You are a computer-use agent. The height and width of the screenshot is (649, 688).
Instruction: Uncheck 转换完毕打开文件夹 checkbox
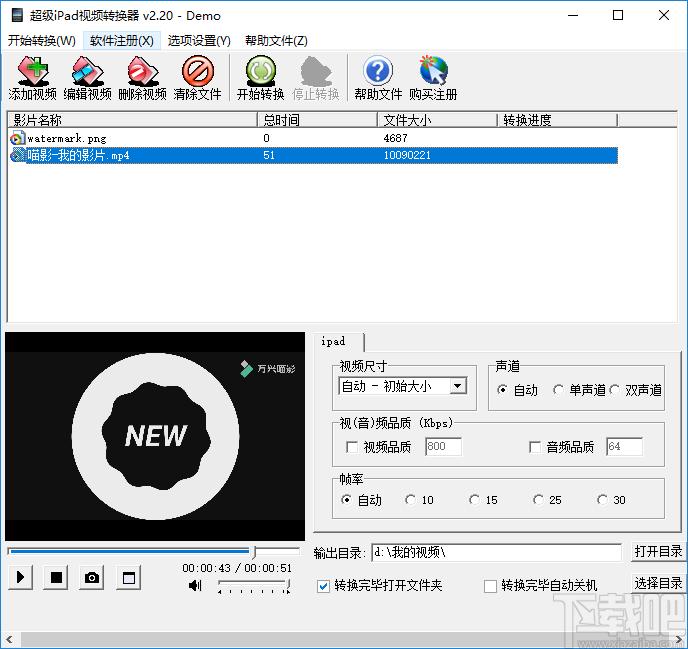tap(323, 586)
